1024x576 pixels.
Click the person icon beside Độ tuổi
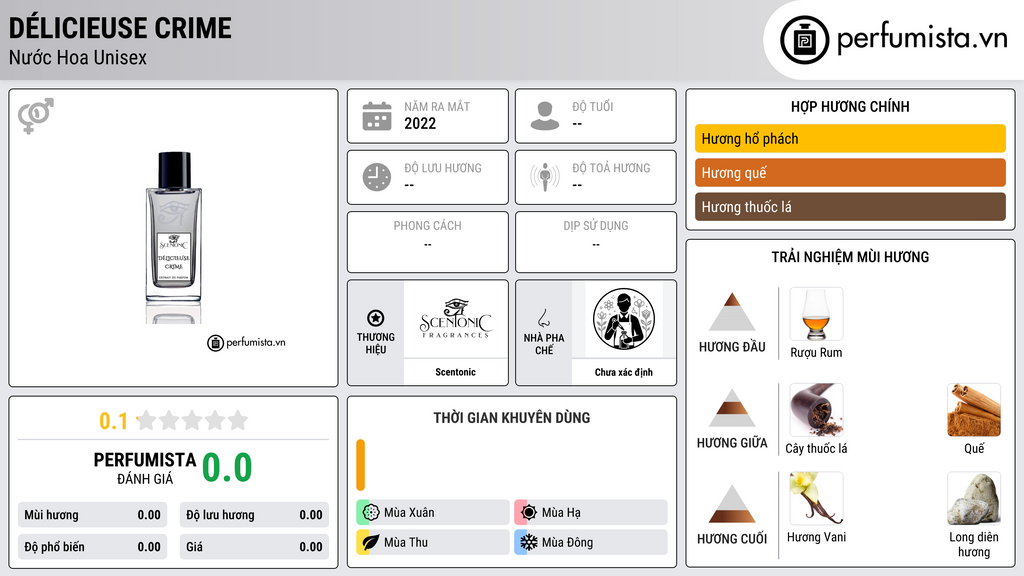click(x=545, y=116)
